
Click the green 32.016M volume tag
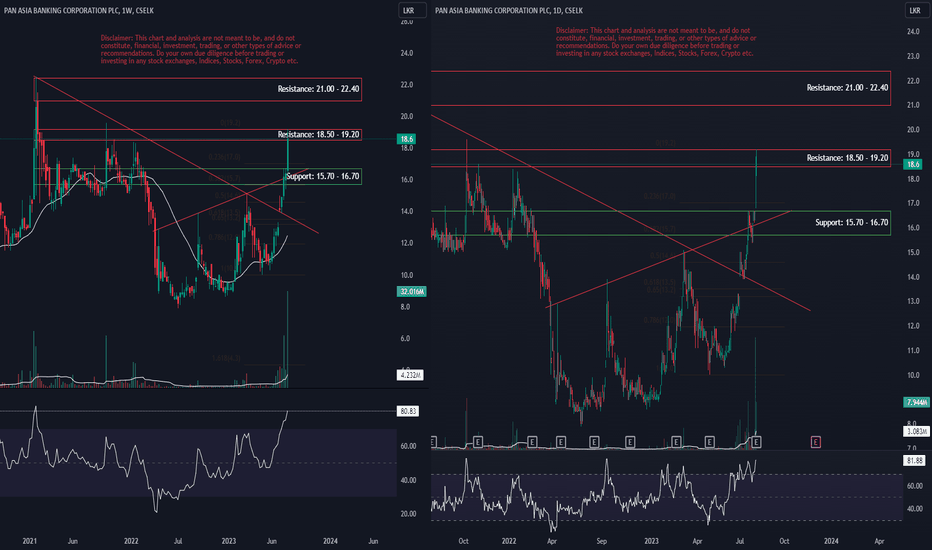pyautogui.click(x=411, y=291)
